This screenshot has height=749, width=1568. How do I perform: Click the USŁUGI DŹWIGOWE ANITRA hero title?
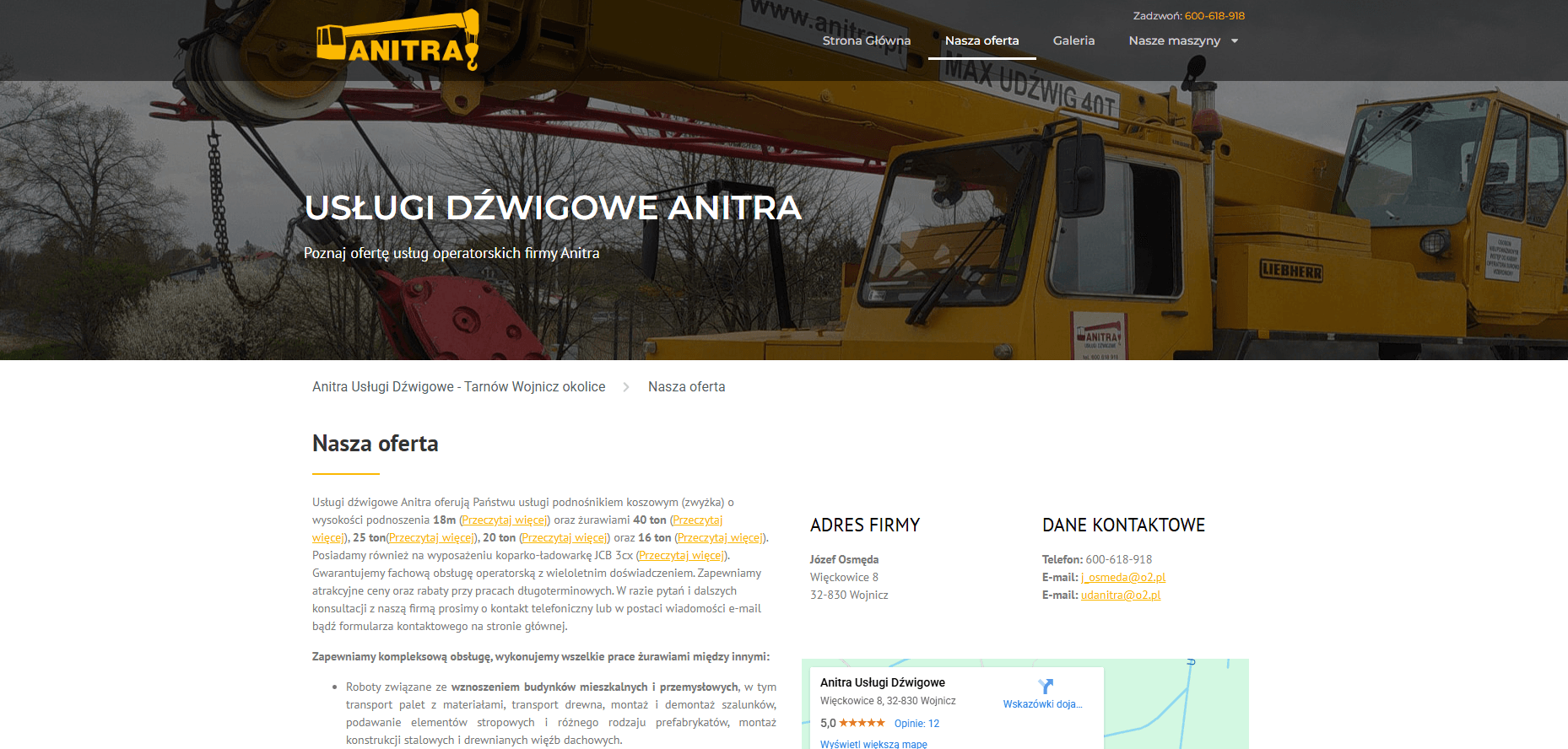pyautogui.click(x=553, y=207)
